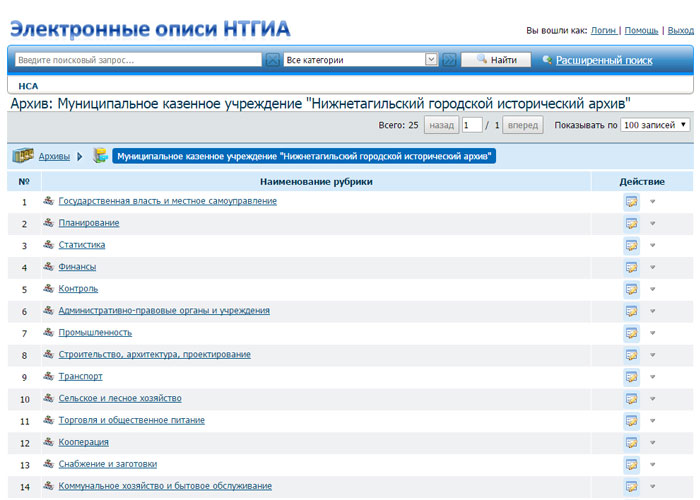
Task: Expand action menu arrow for Кооперация row
Action: (x=652, y=442)
